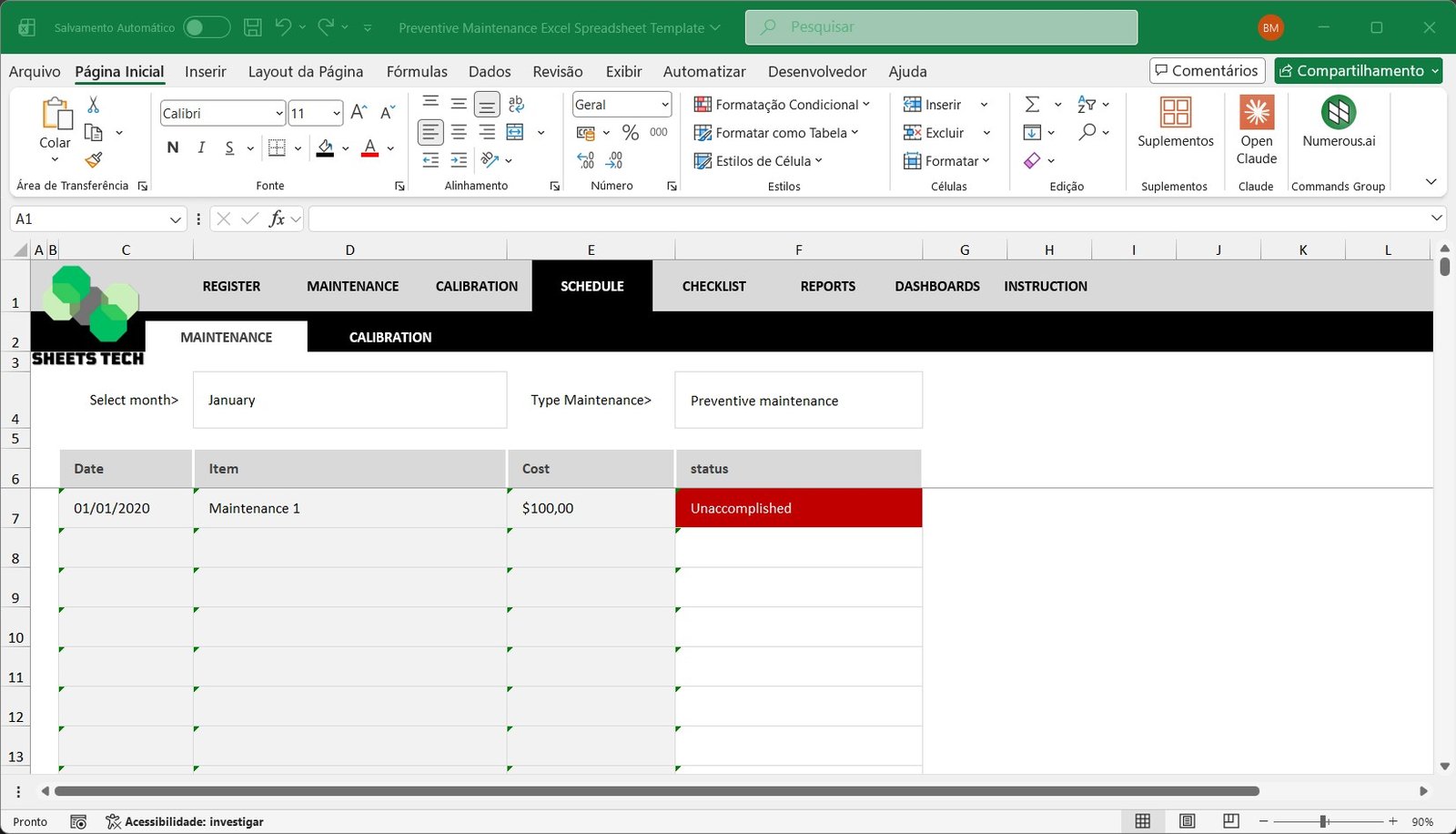This screenshot has width=1456, height=834.
Task: Click the AutoSum sigma icon
Action: pyautogui.click(x=1033, y=104)
